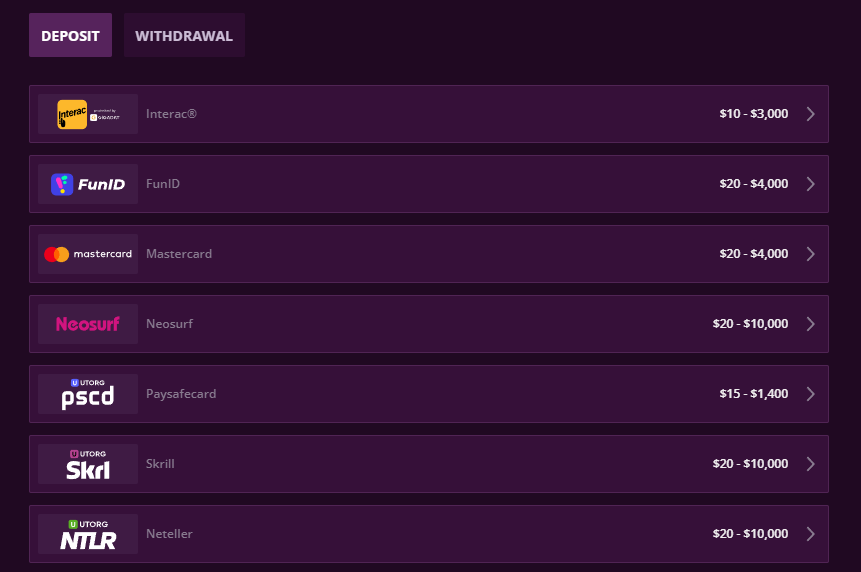Screen dimensions: 861x572
Task: Click the Neteller method label
Action: [169, 534]
